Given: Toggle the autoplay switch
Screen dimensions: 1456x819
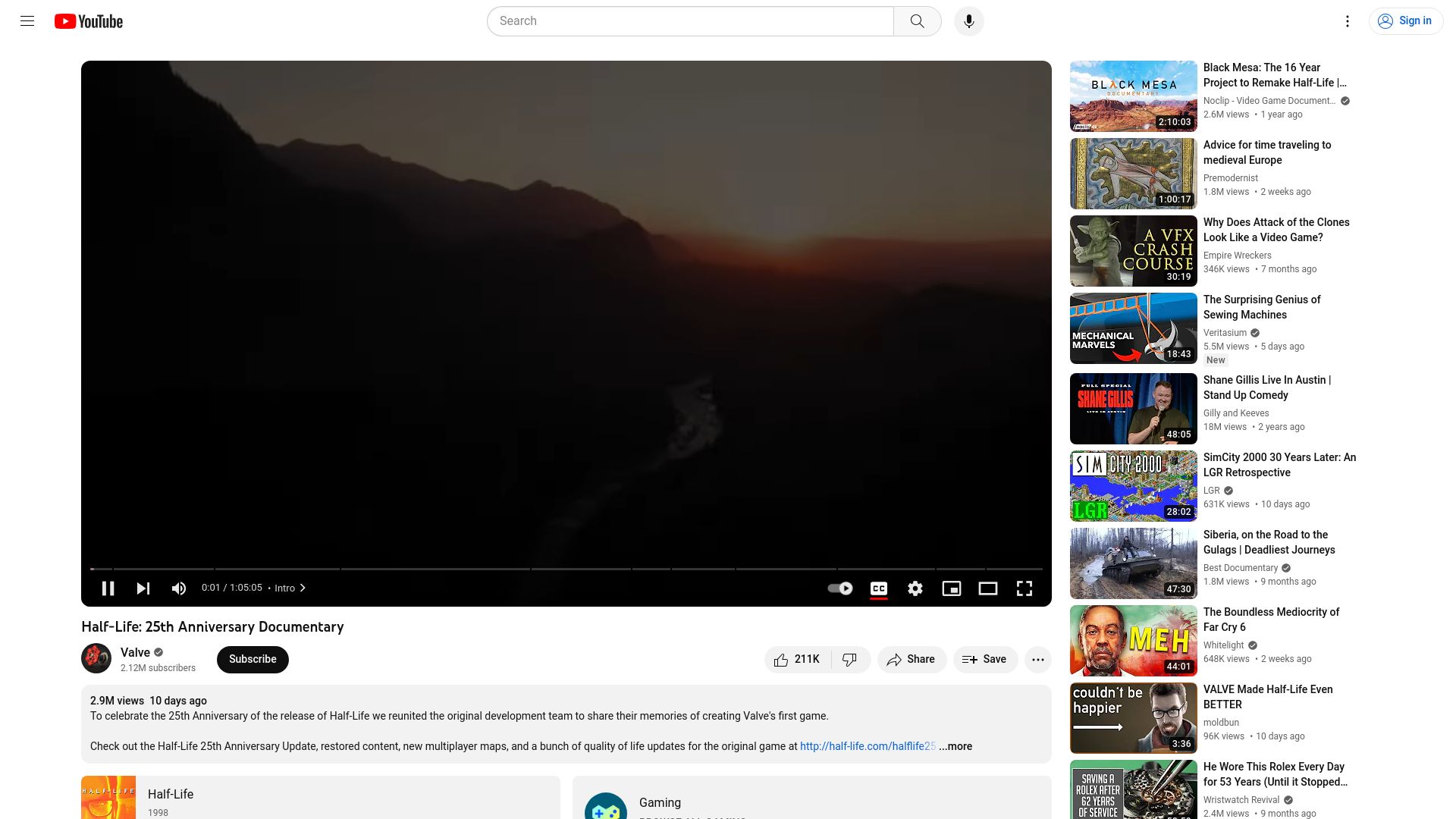Looking at the screenshot, I should (840, 588).
